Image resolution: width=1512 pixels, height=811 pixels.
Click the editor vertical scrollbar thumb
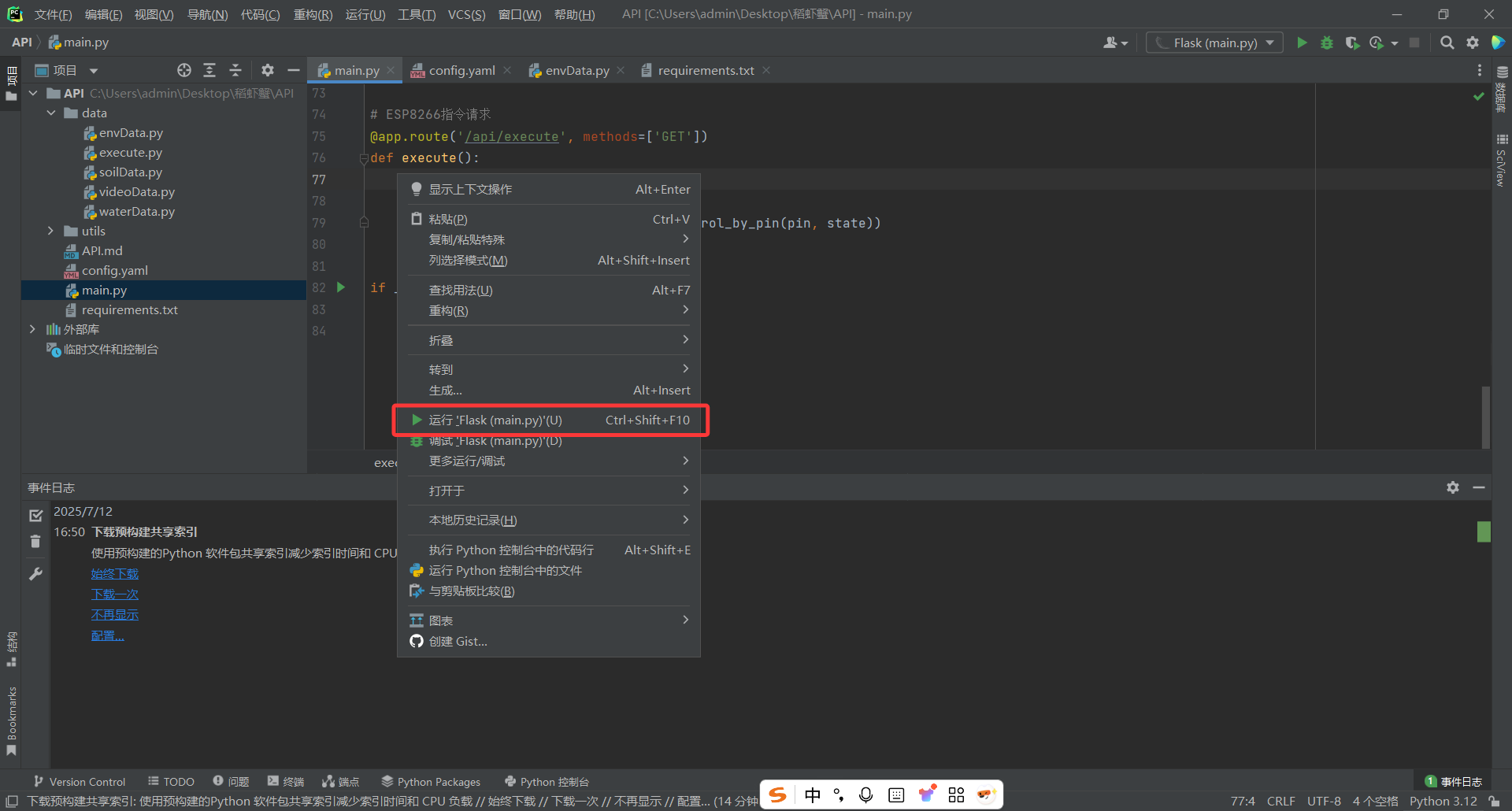tap(1485, 417)
